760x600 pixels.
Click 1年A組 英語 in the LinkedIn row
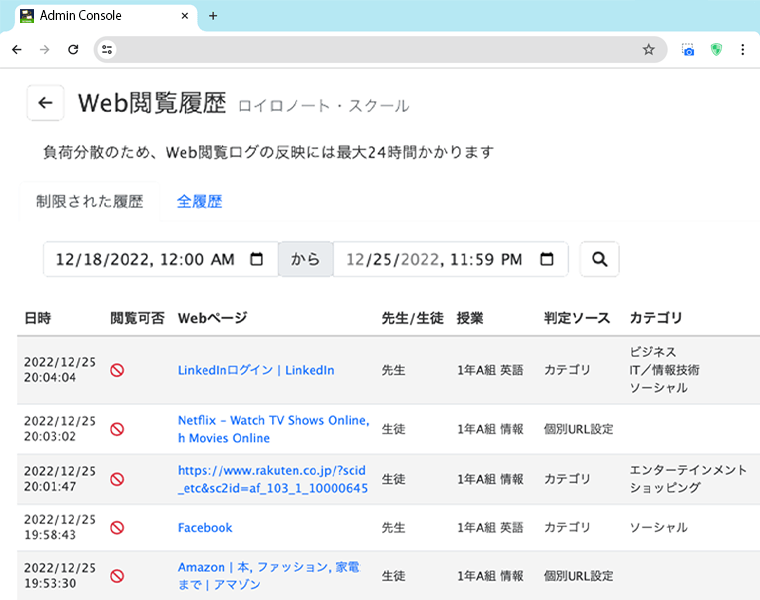pyautogui.click(x=490, y=370)
